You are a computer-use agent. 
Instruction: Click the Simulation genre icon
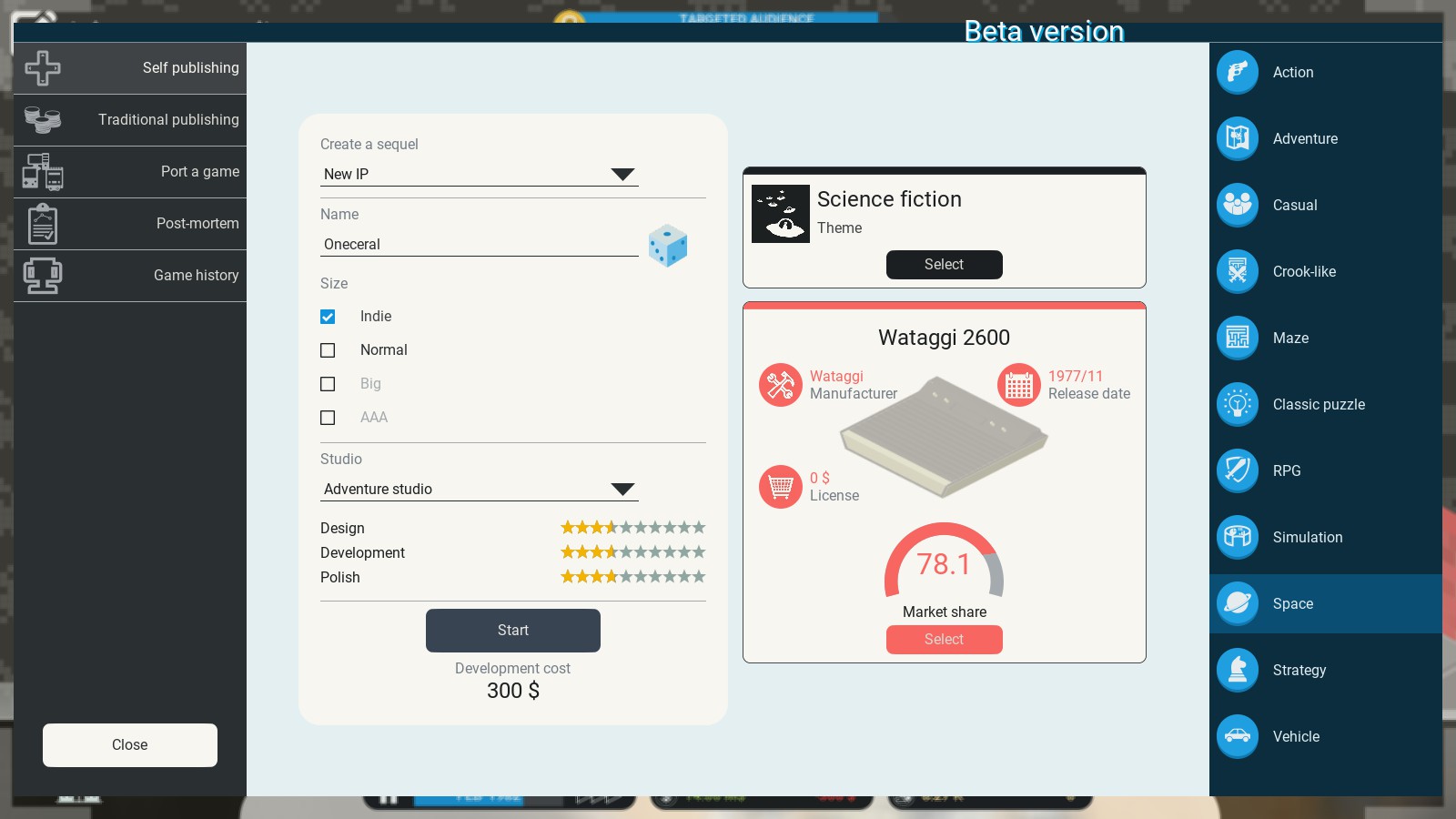coord(1237,537)
